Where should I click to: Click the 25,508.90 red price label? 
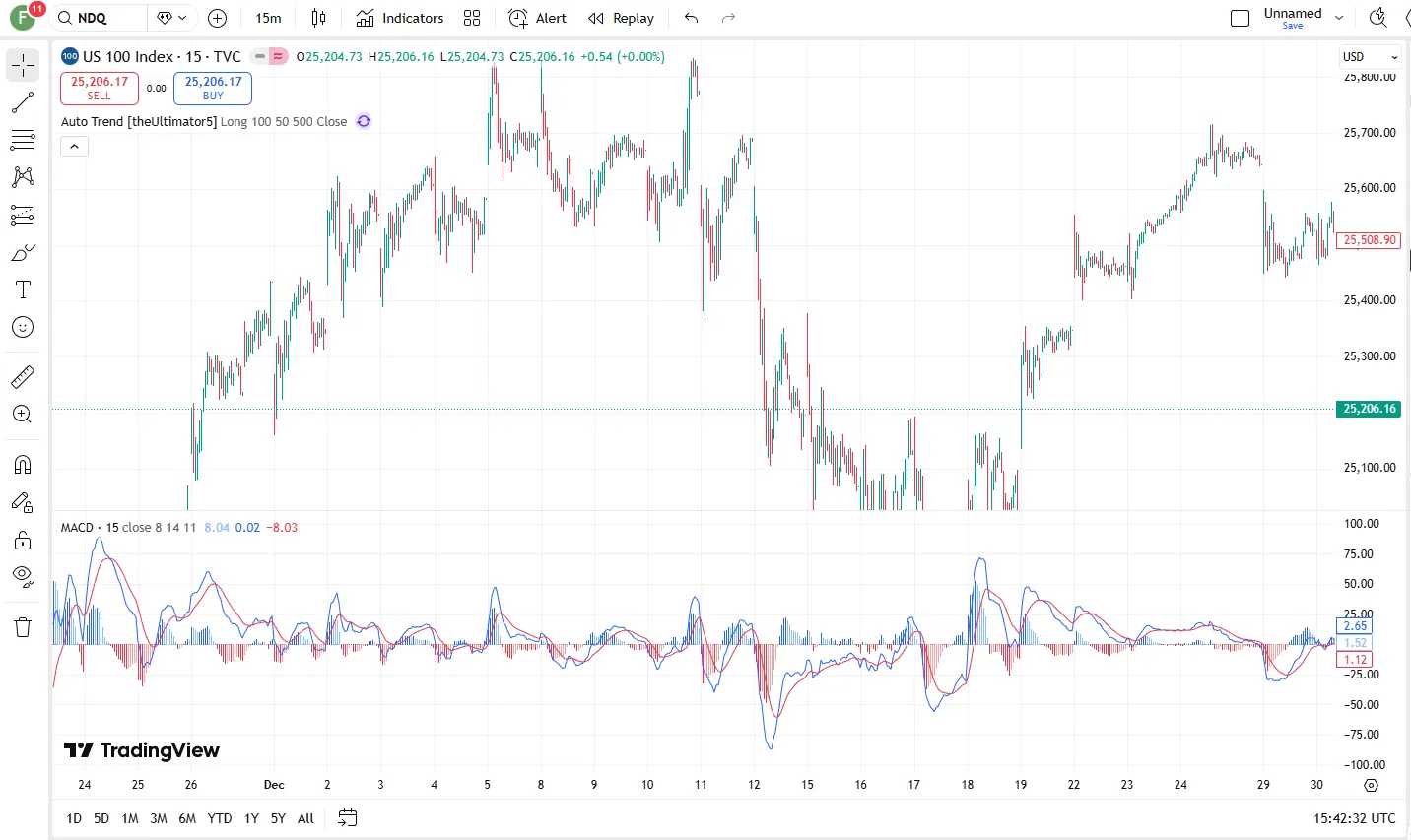pyautogui.click(x=1369, y=240)
